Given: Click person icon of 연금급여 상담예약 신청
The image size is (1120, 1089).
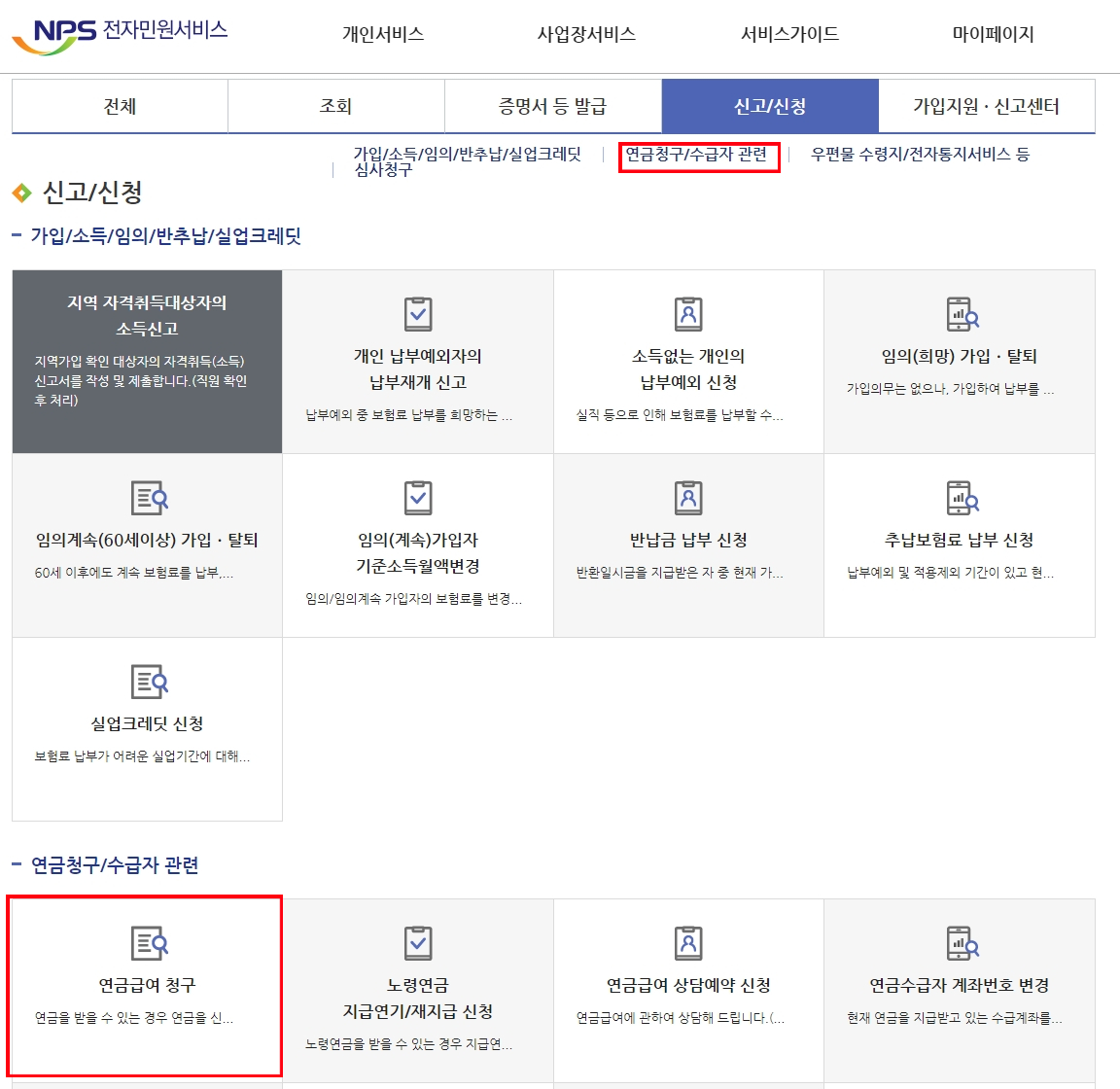Looking at the screenshot, I should (688, 943).
